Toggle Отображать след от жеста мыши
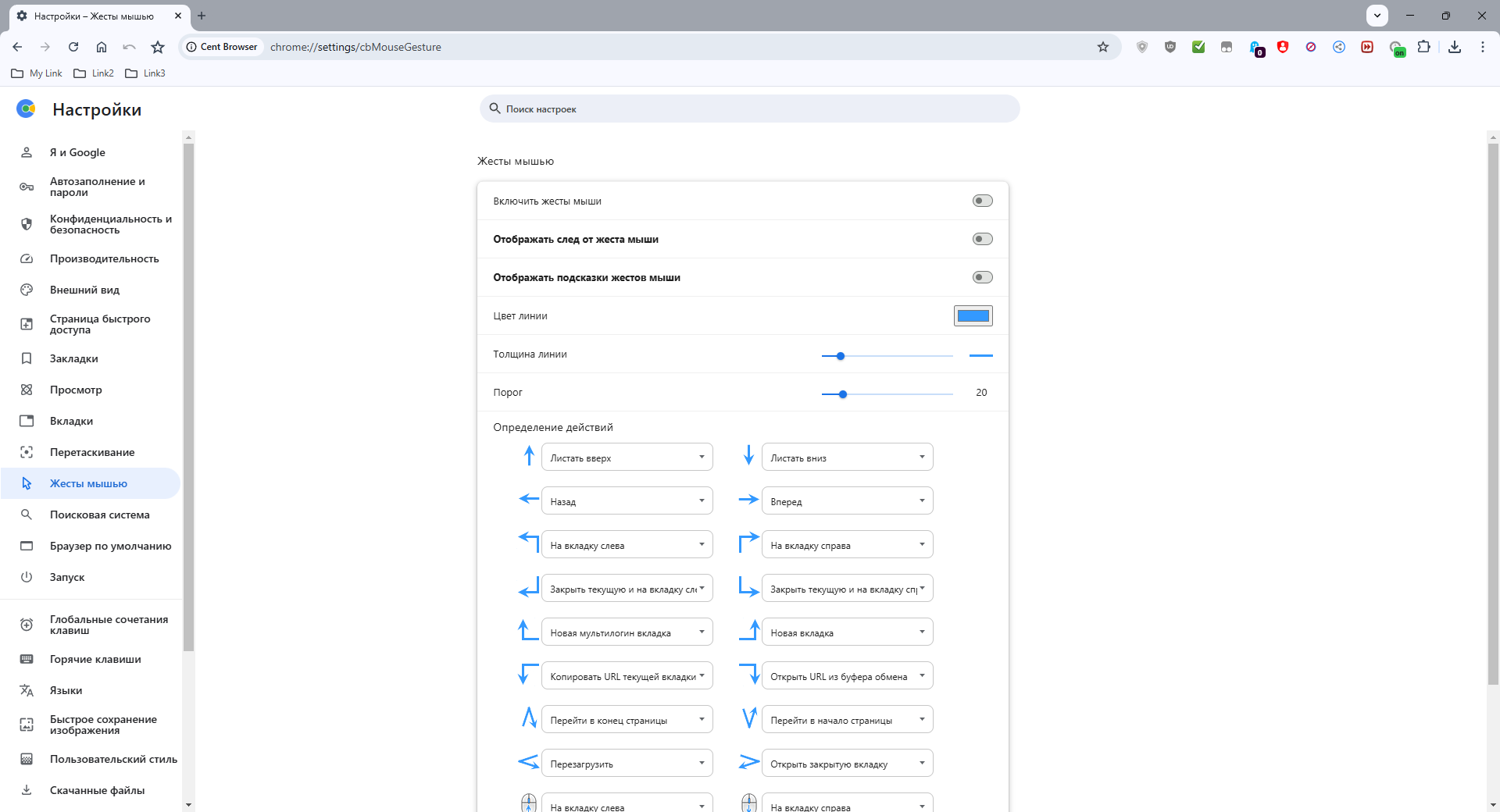 (x=982, y=239)
